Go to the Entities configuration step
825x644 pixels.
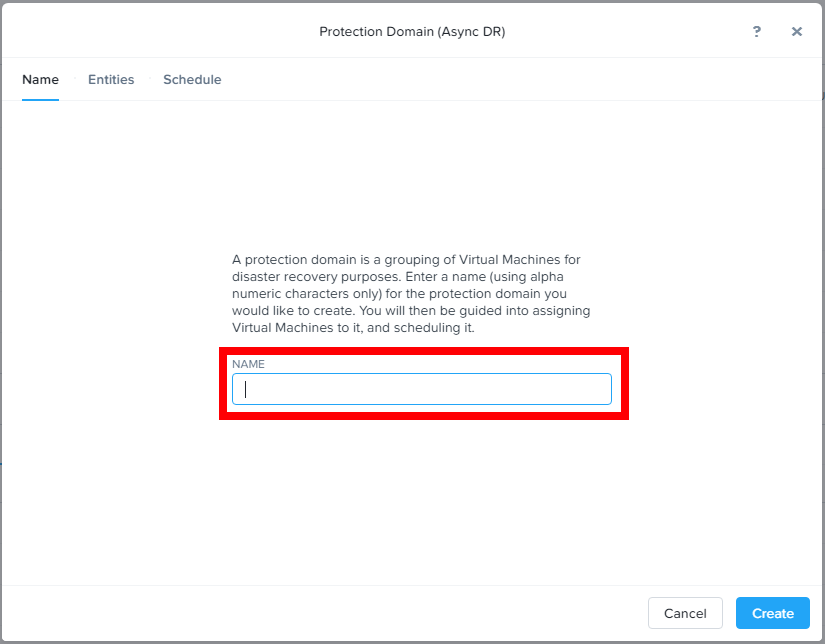point(111,79)
